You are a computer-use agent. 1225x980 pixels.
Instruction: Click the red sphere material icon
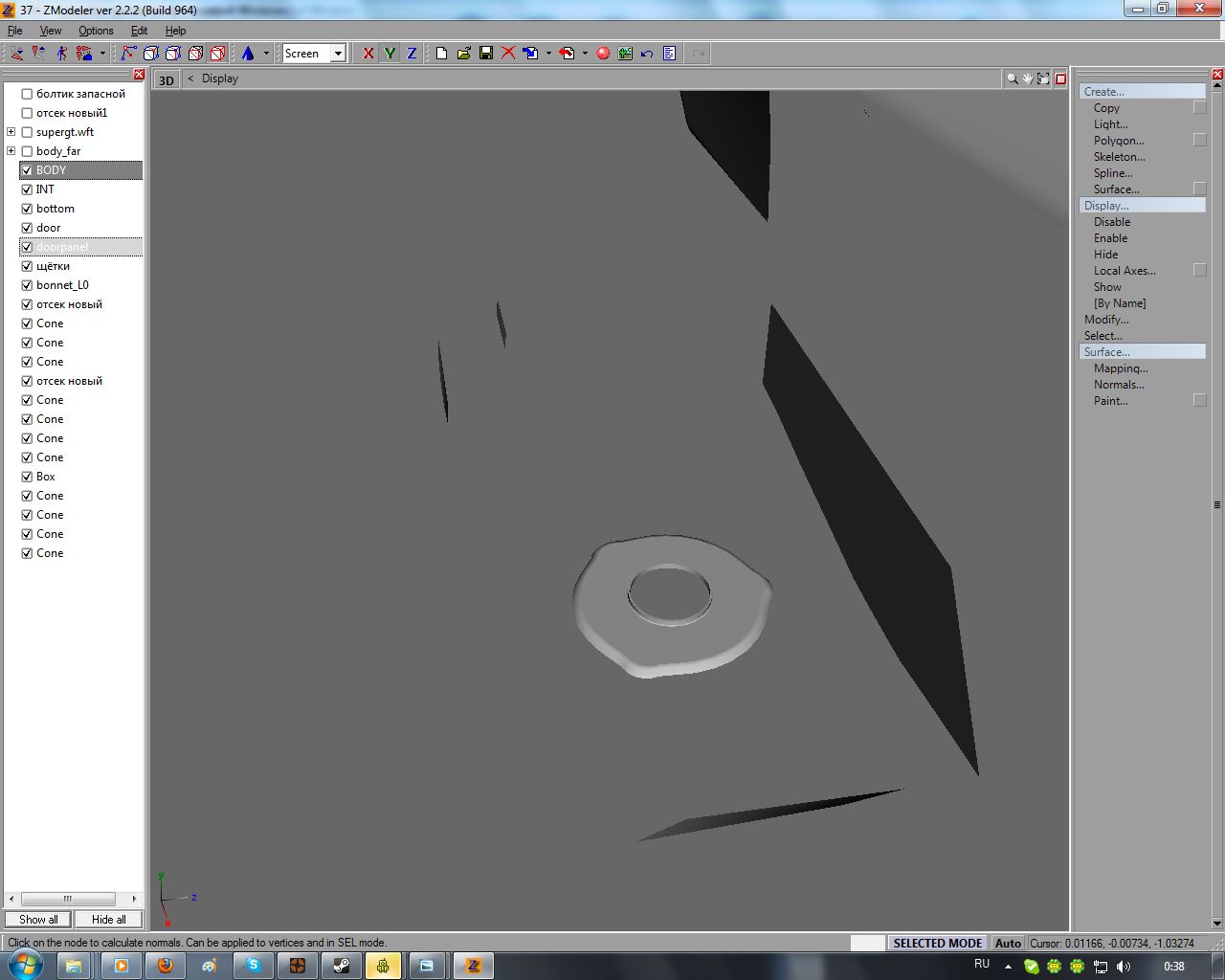point(603,54)
